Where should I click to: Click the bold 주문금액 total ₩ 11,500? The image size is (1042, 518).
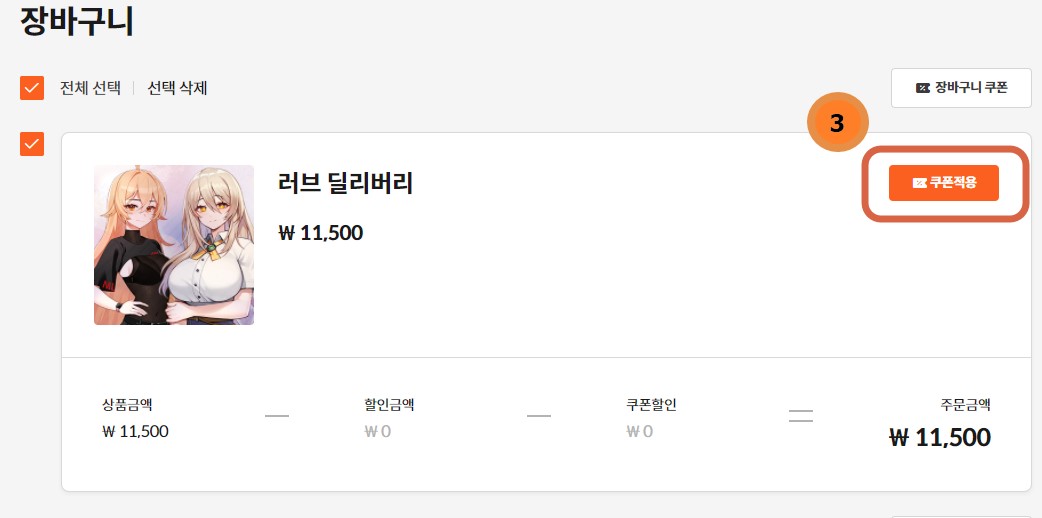939,437
